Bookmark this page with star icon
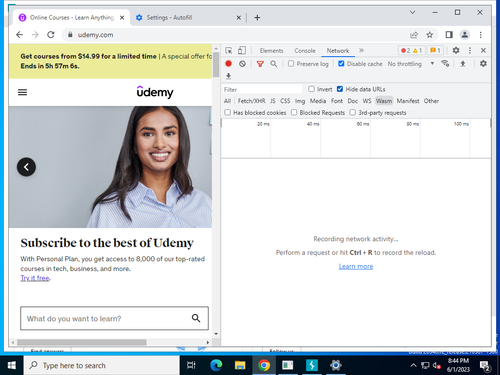The height and width of the screenshot is (375, 500). coord(430,35)
